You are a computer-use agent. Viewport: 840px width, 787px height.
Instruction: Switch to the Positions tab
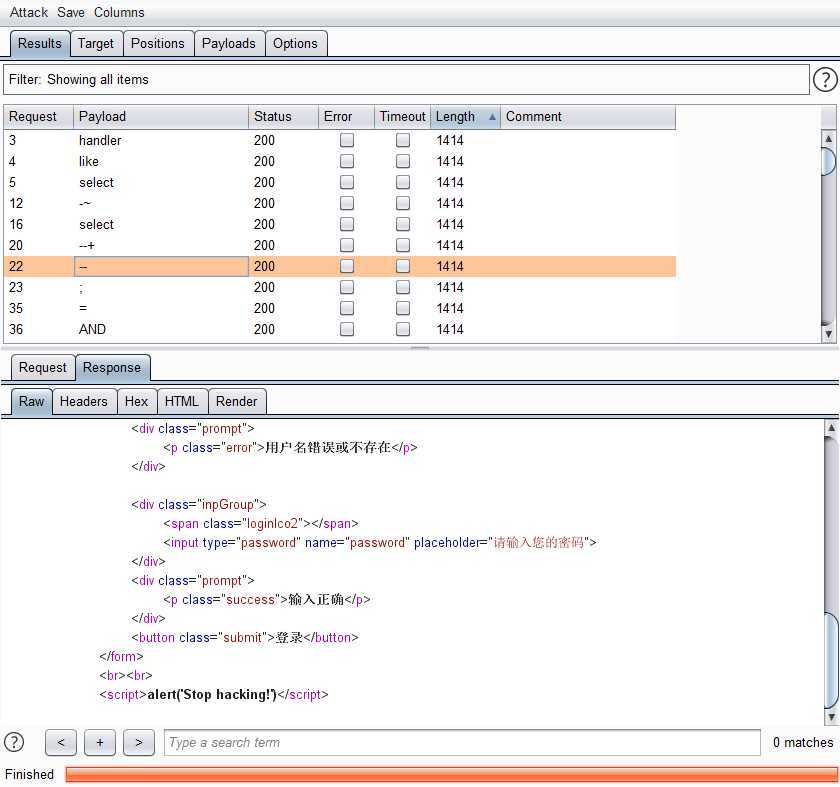point(158,43)
